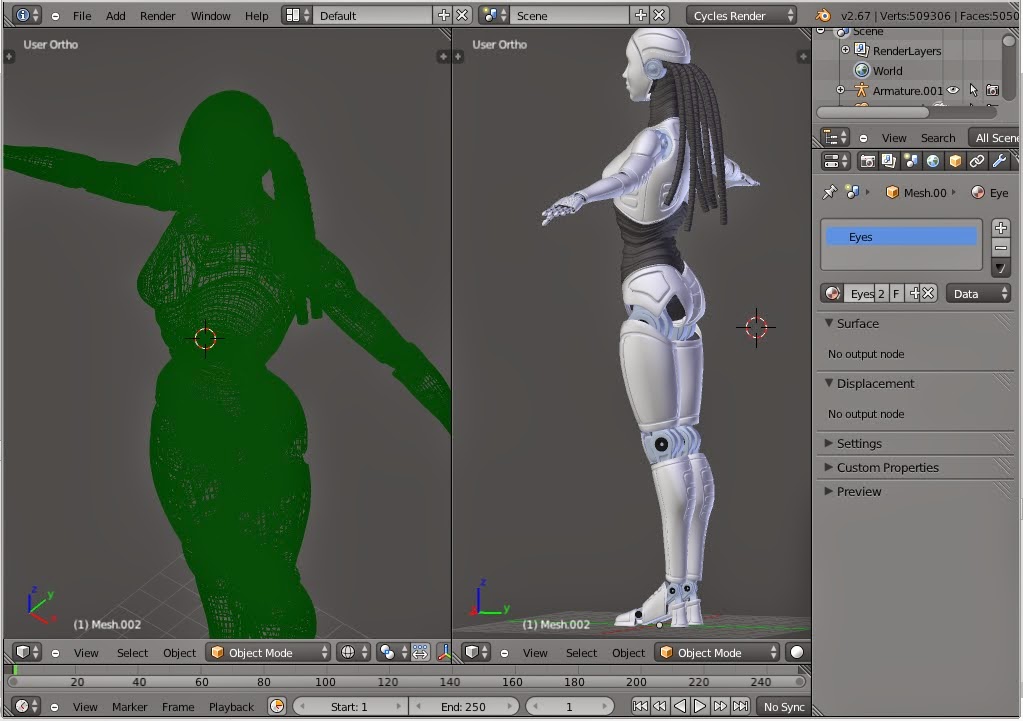Toggle Armature.001 selectability cursor icon
The width and height of the screenshot is (1023, 721).
973,91
